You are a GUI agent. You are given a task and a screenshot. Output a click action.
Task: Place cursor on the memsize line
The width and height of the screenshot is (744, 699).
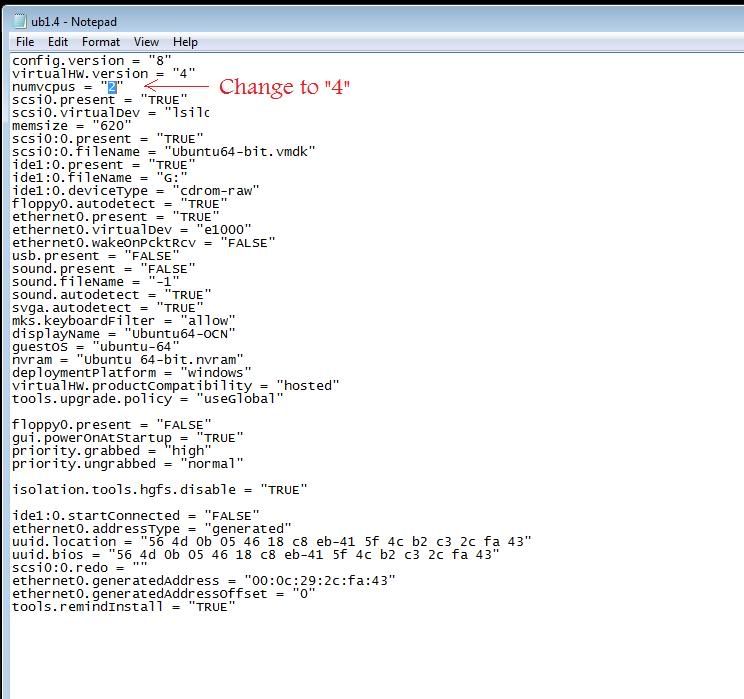[x=71, y=126]
